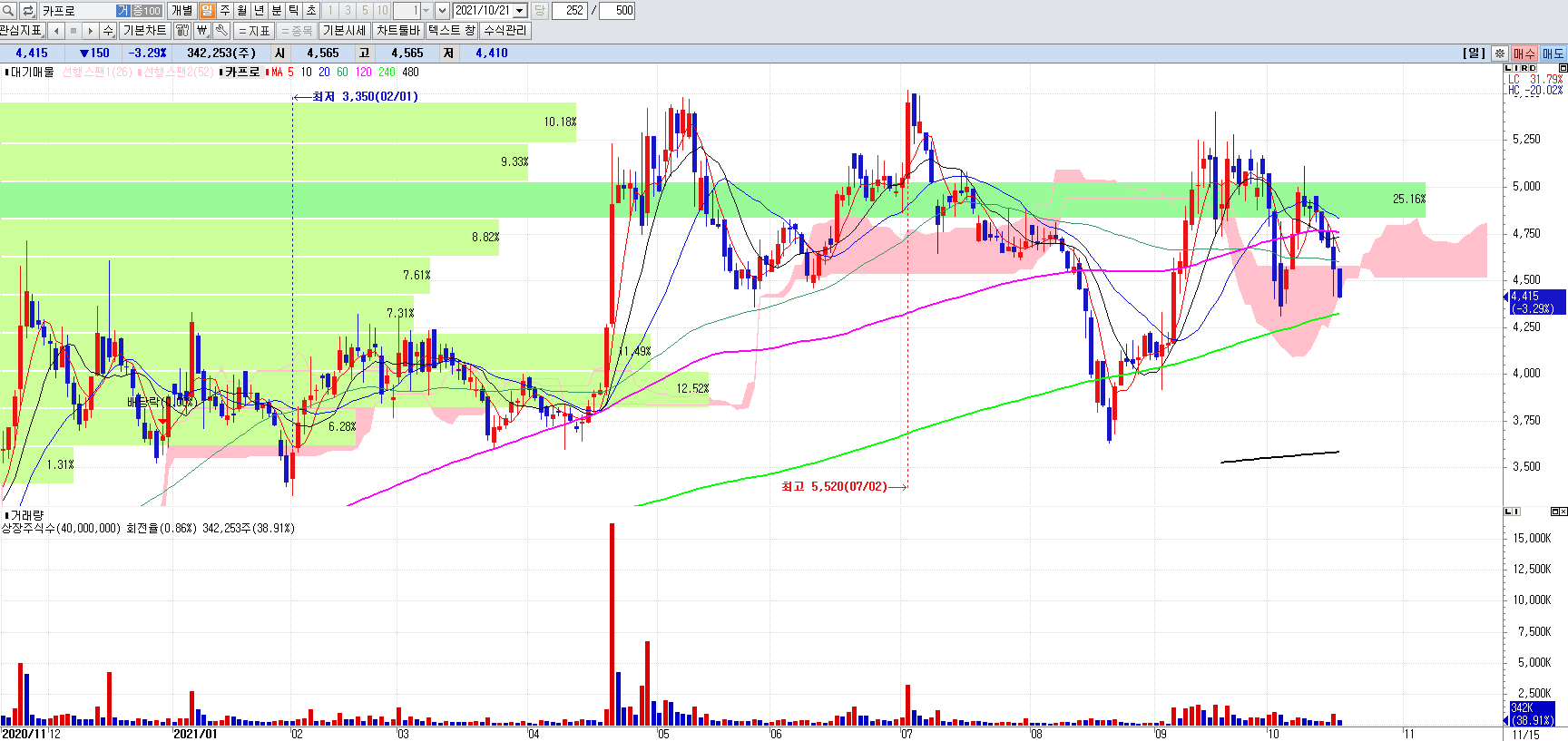This screenshot has width=1568, height=741.
Task: Switch to 틱 (tick) period
Action: tap(294, 11)
